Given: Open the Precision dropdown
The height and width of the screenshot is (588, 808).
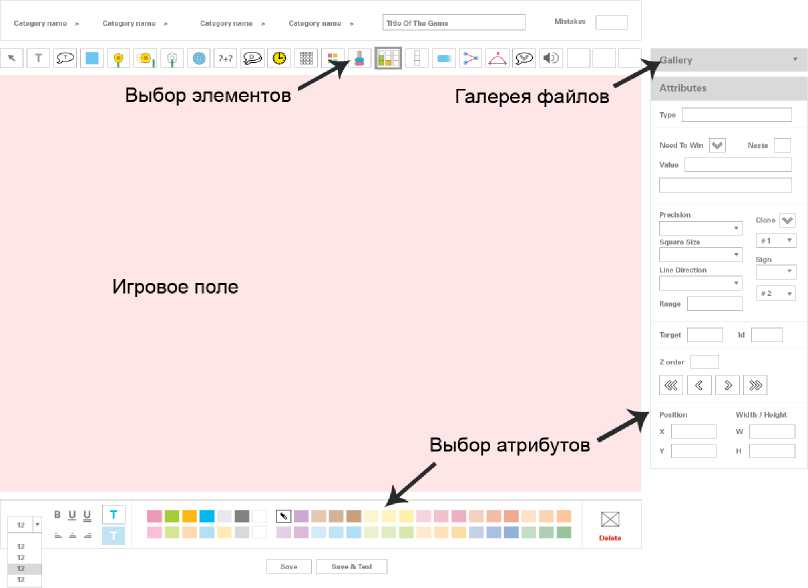Looking at the screenshot, I should 701,228.
